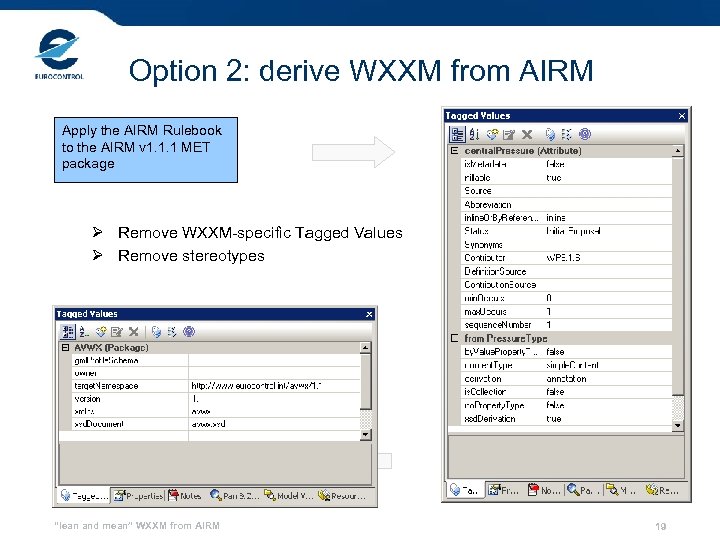Click the default tag types icon in the left Tagged Values toolbar
720x540 pixels.
pyautogui.click(x=156, y=332)
